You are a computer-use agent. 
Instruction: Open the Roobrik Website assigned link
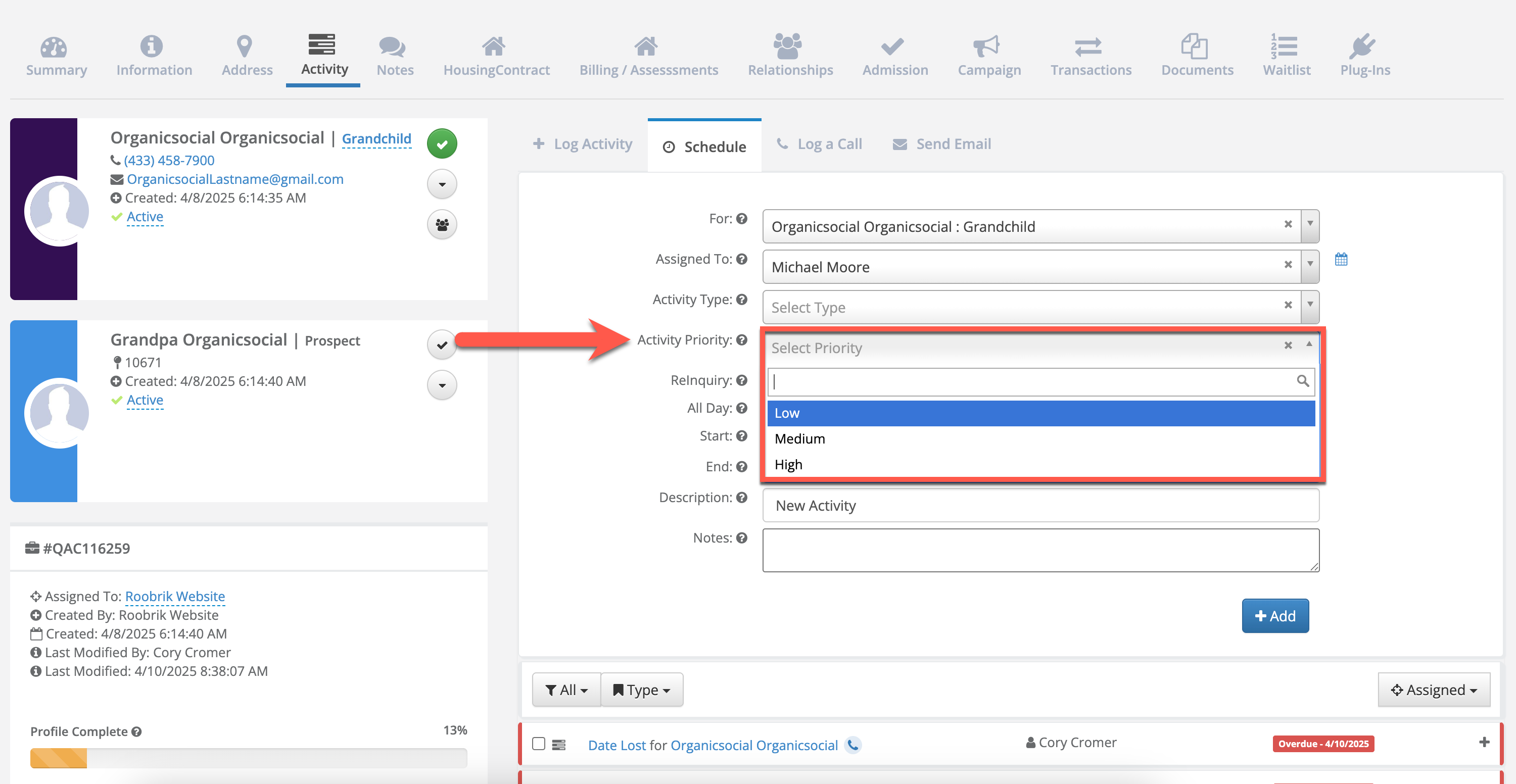(175, 597)
